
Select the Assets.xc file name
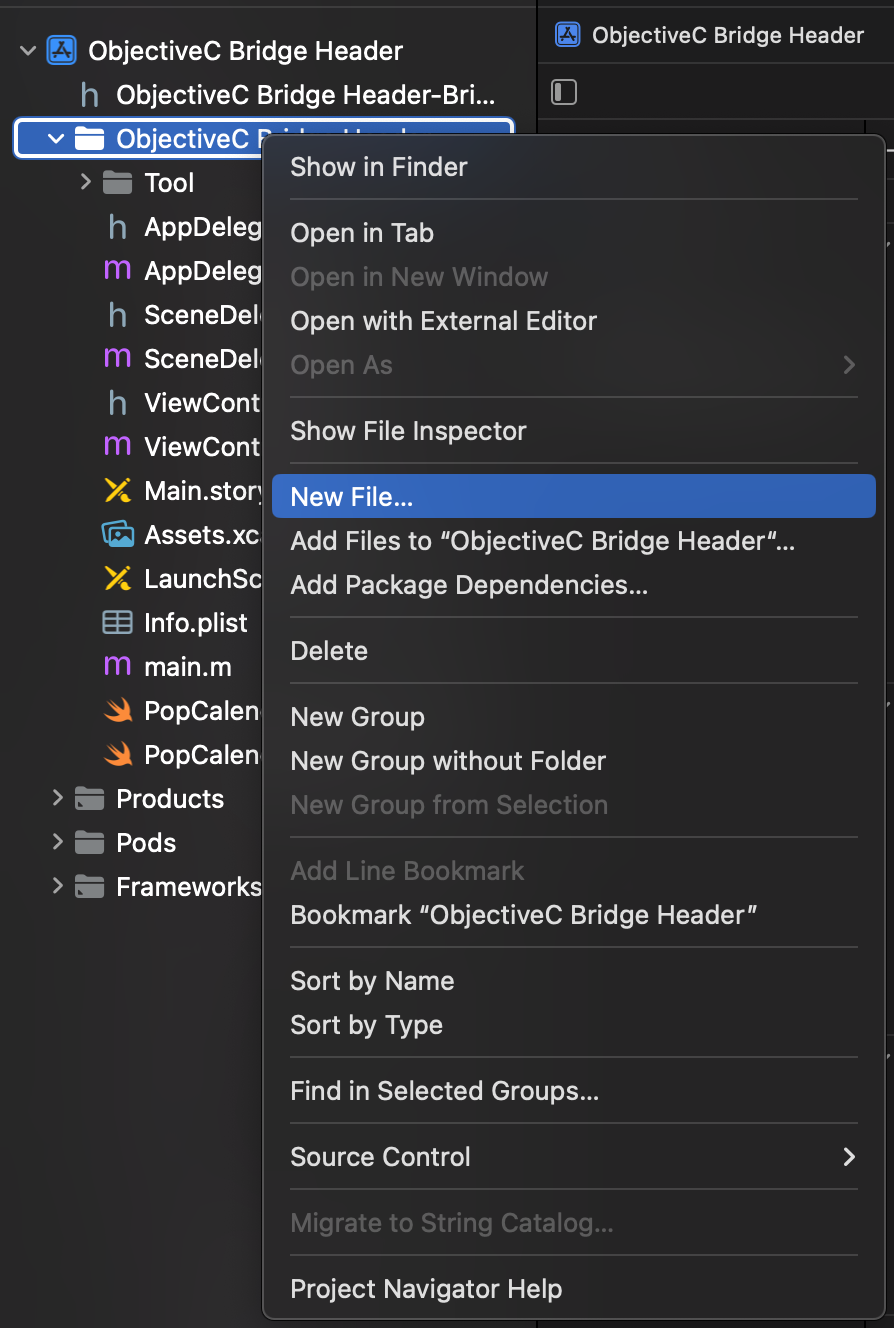click(203, 535)
